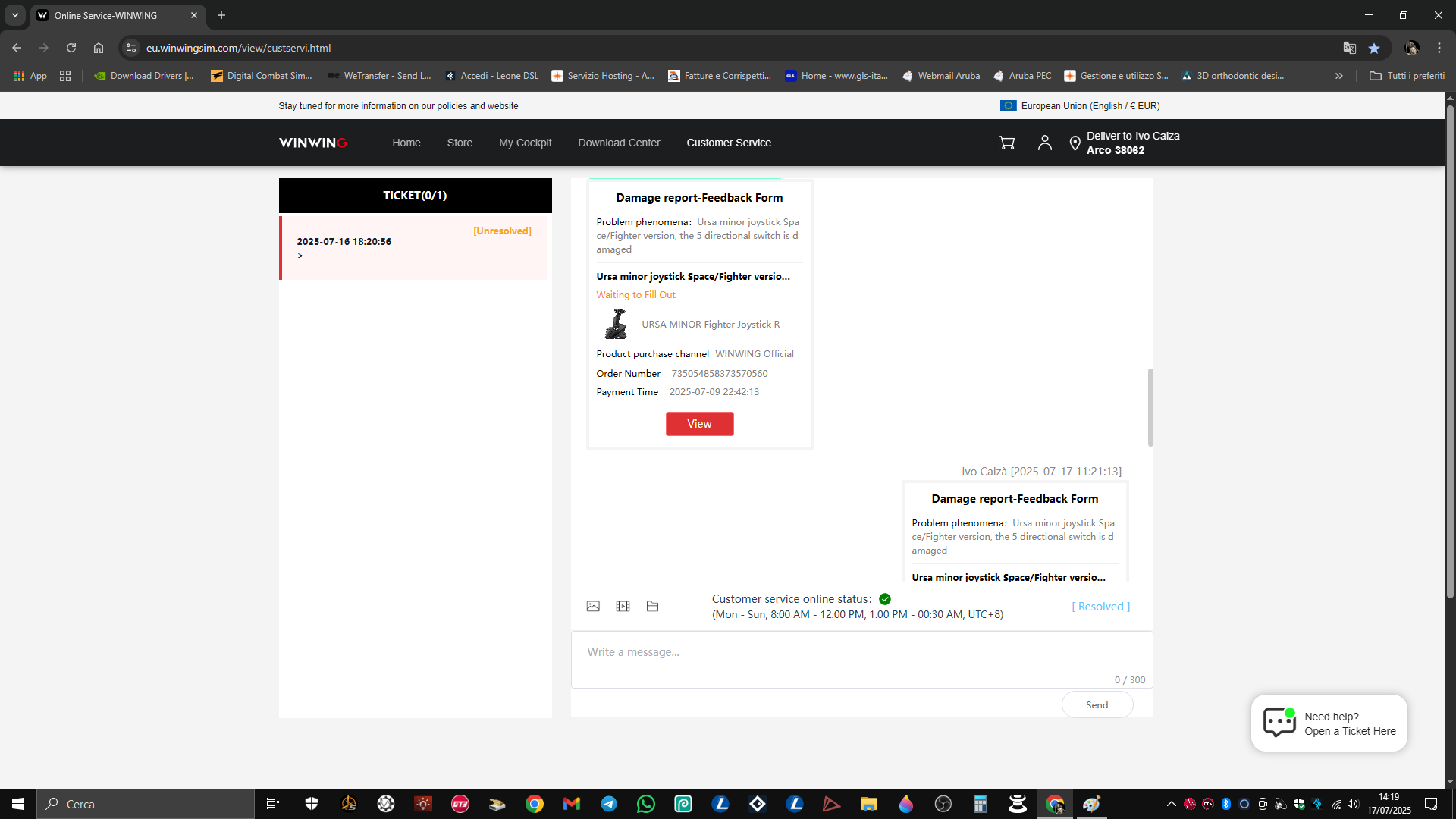1456x819 pixels.
Task: Click the URSA MINOR joystick thumbnail
Action: (616, 324)
